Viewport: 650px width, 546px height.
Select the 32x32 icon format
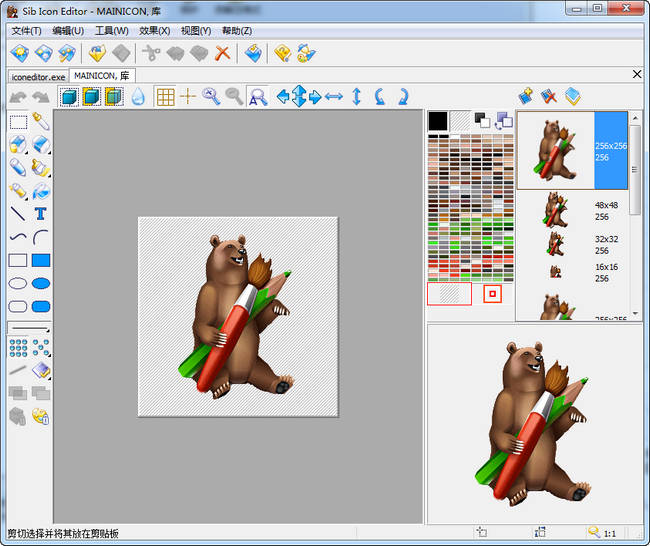coord(572,245)
